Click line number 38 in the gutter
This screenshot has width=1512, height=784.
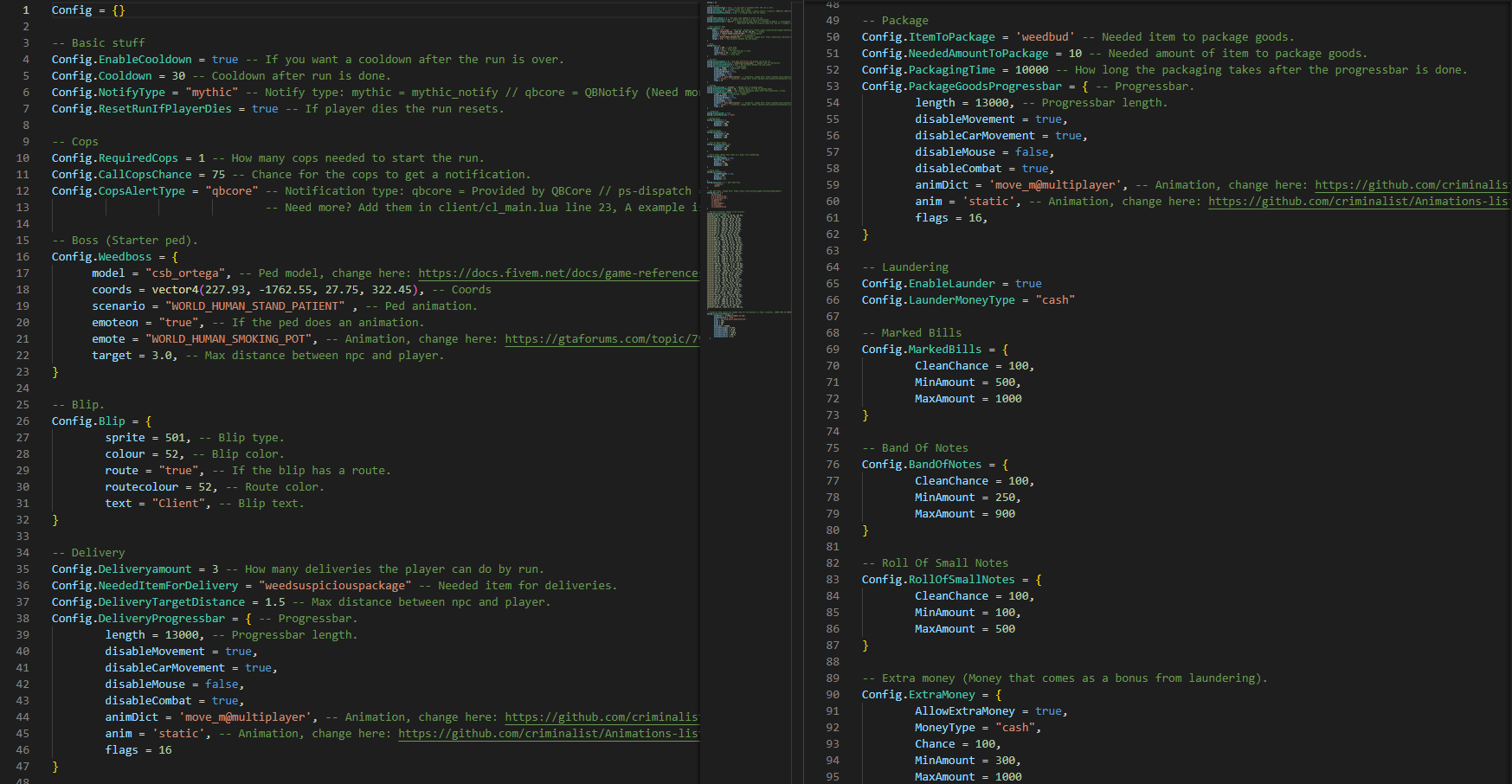(x=23, y=619)
